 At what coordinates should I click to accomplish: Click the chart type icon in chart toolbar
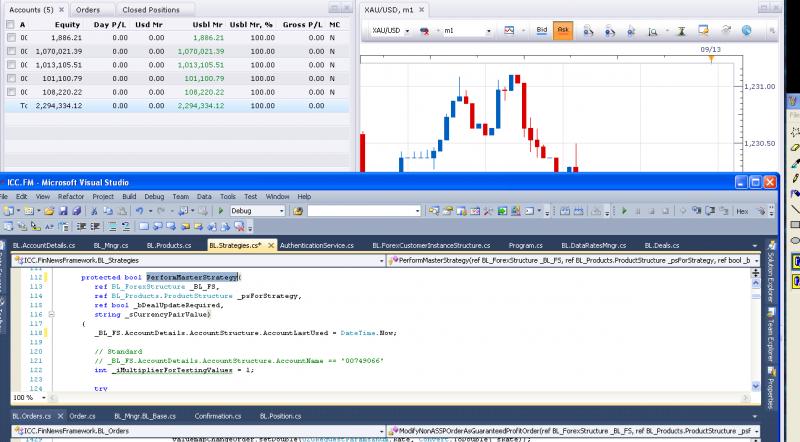pyautogui.click(x=509, y=31)
